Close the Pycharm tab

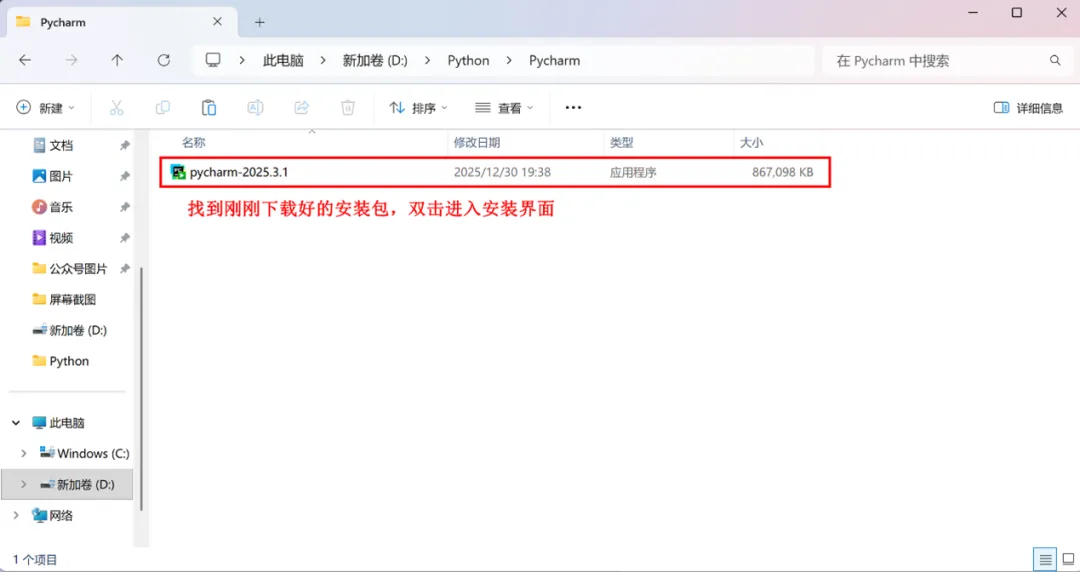pyautogui.click(x=218, y=21)
